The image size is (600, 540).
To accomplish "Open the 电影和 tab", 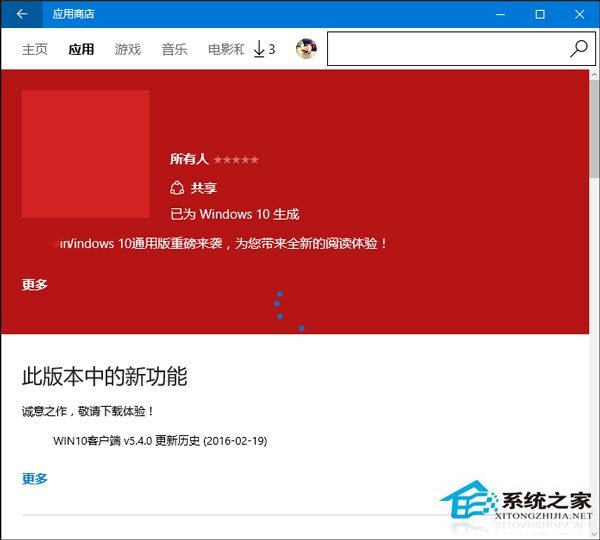I will (x=226, y=49).
